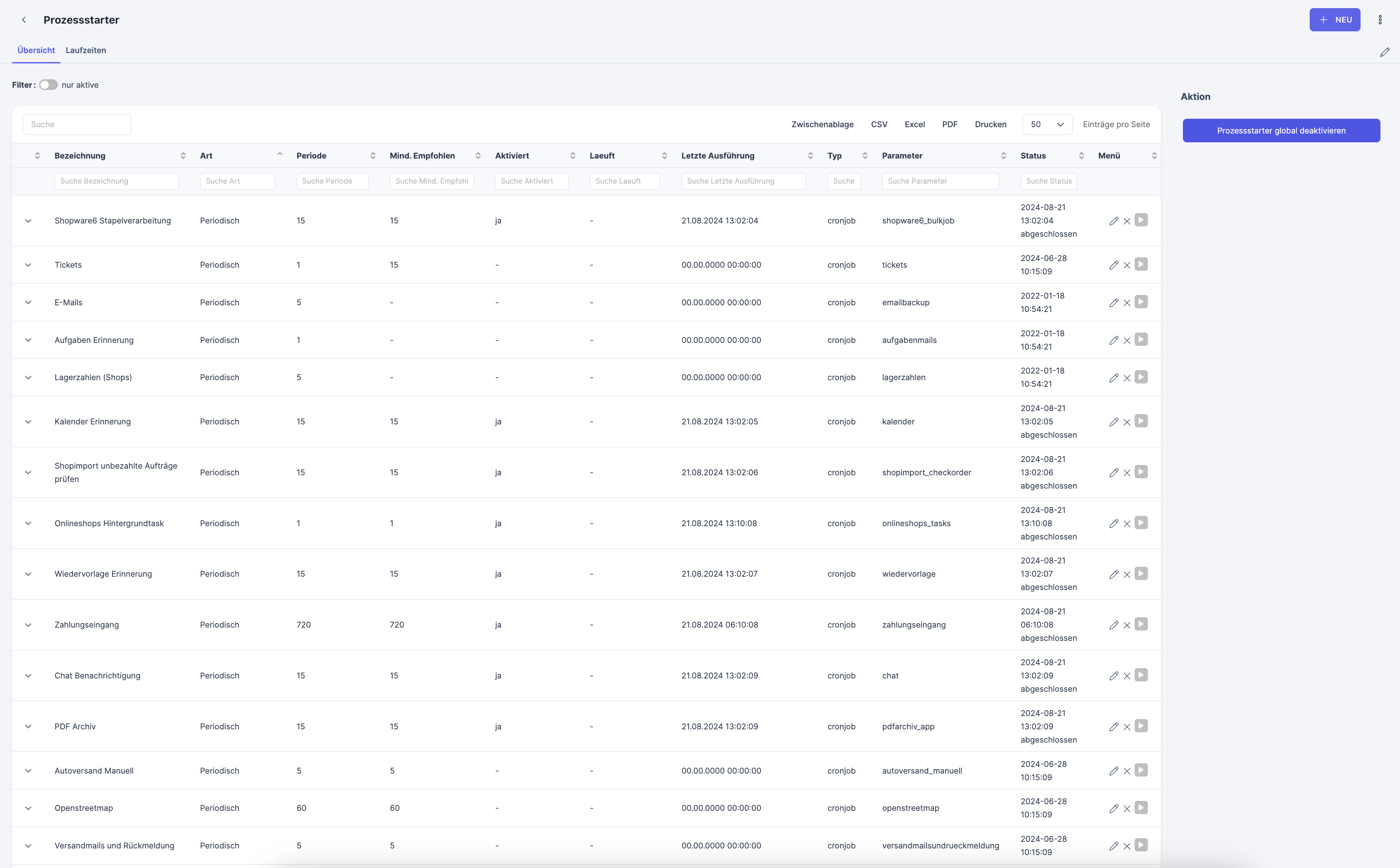The height and width of the screenshot is (868, 1400).
Task: Edit the Tickets process row
Action: tap(1114, 265)
